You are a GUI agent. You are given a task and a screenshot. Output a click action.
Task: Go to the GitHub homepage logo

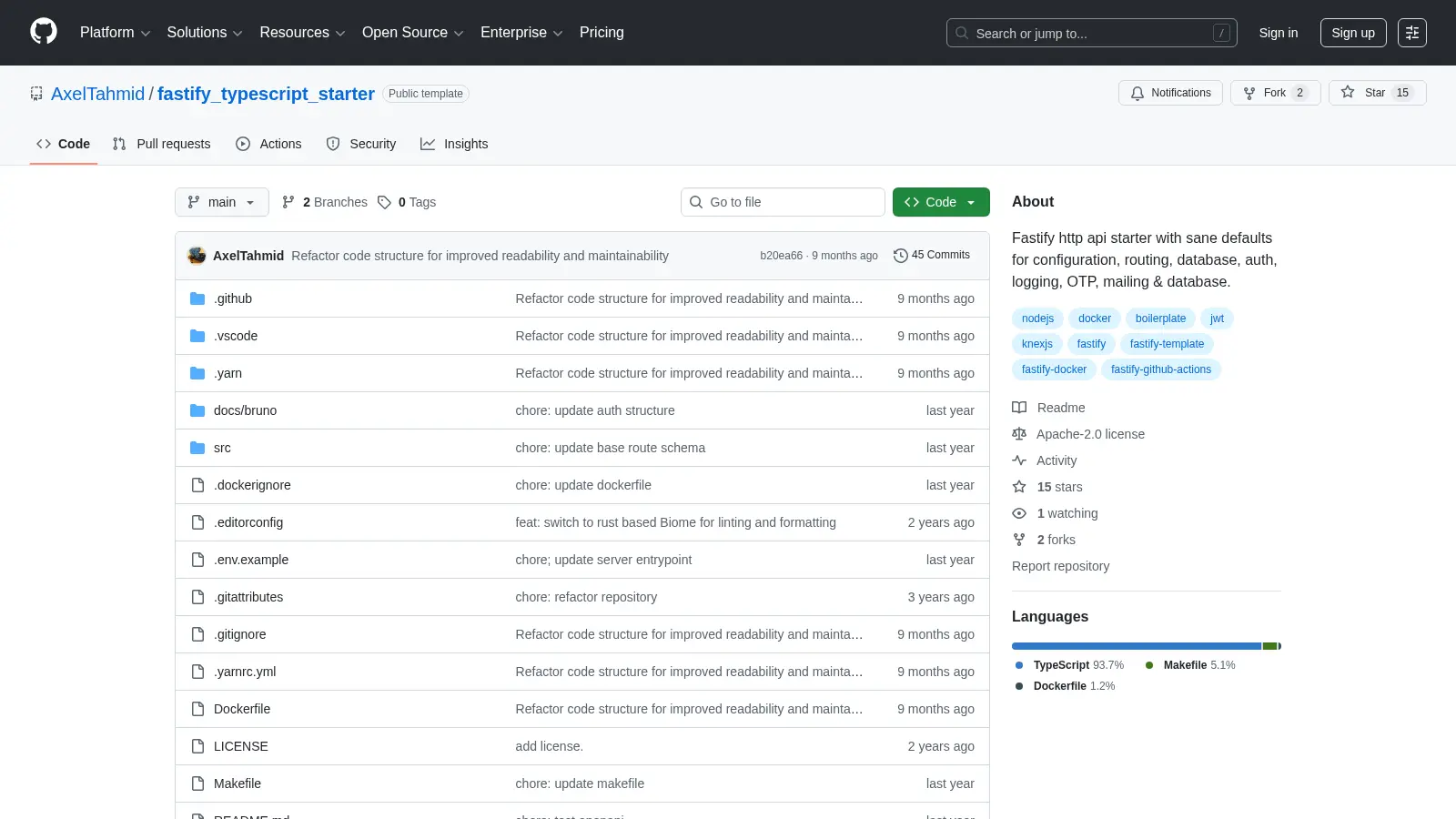point(44,32)
